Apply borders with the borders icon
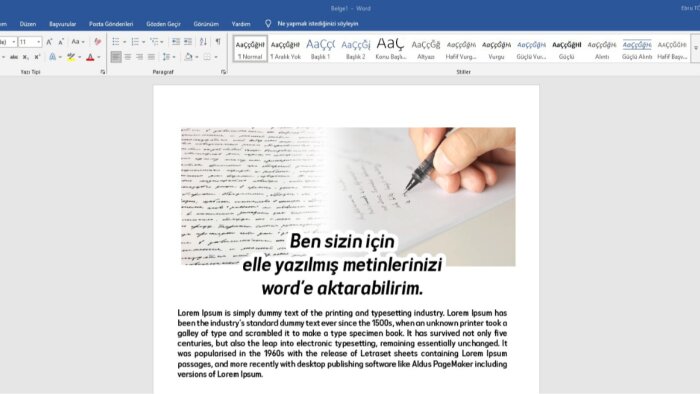Image resolution: width=700 pixels, height=394 pixels. pyautogui.click(x=207, y=57)
